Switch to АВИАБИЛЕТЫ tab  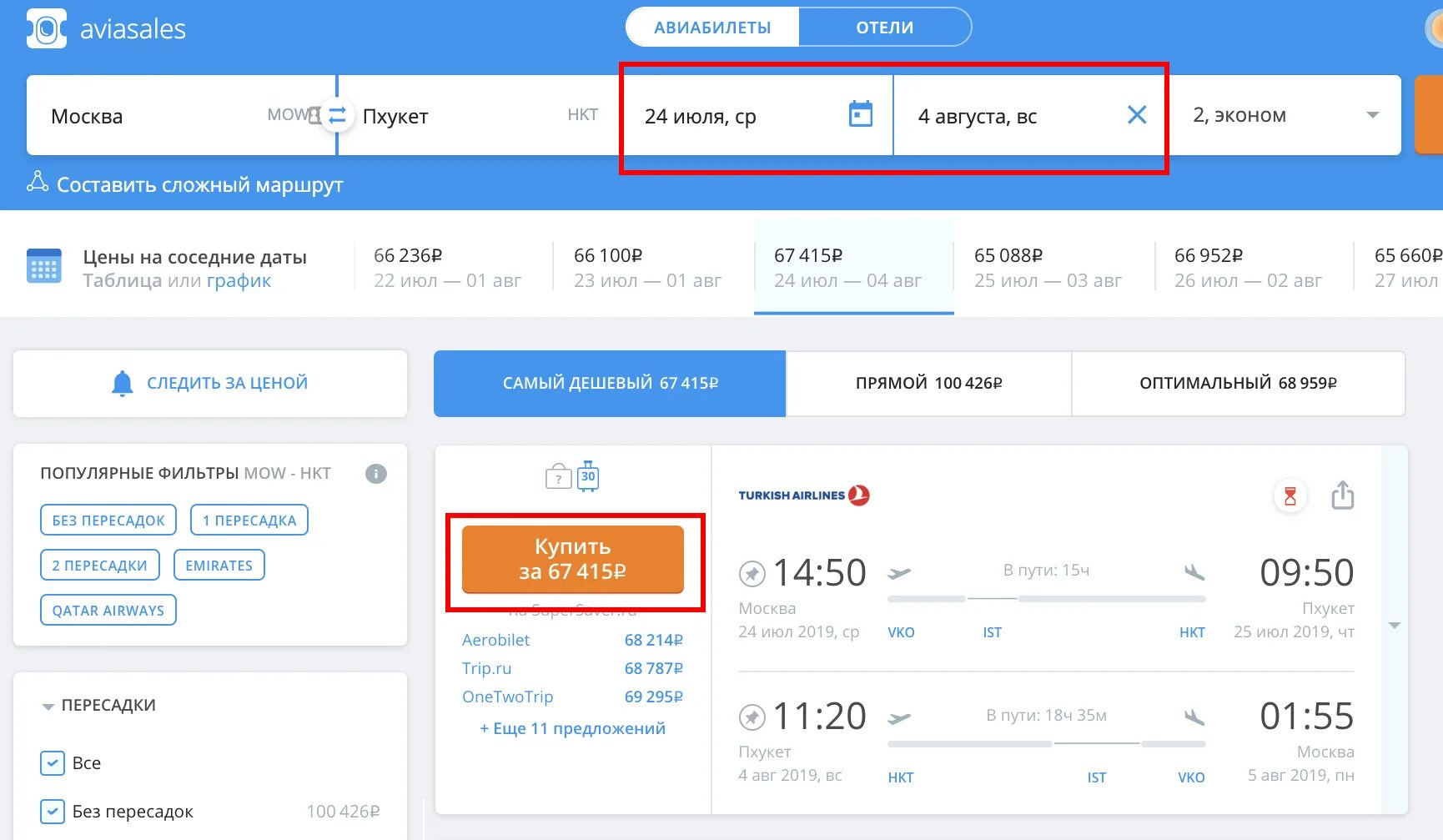[x=712, y=28]
